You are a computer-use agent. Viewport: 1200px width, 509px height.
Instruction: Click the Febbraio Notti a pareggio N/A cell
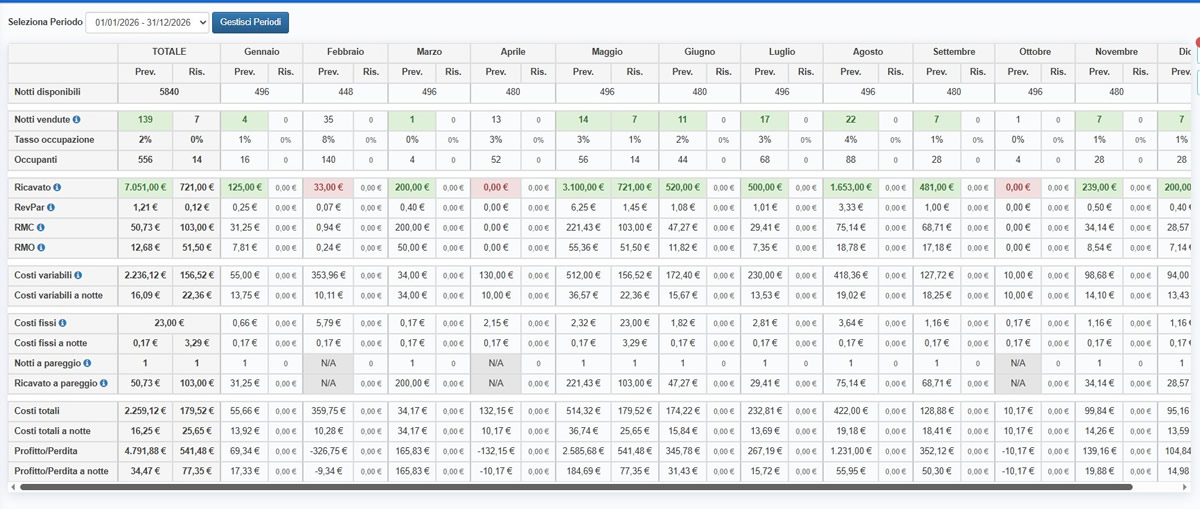pos(328,363)
